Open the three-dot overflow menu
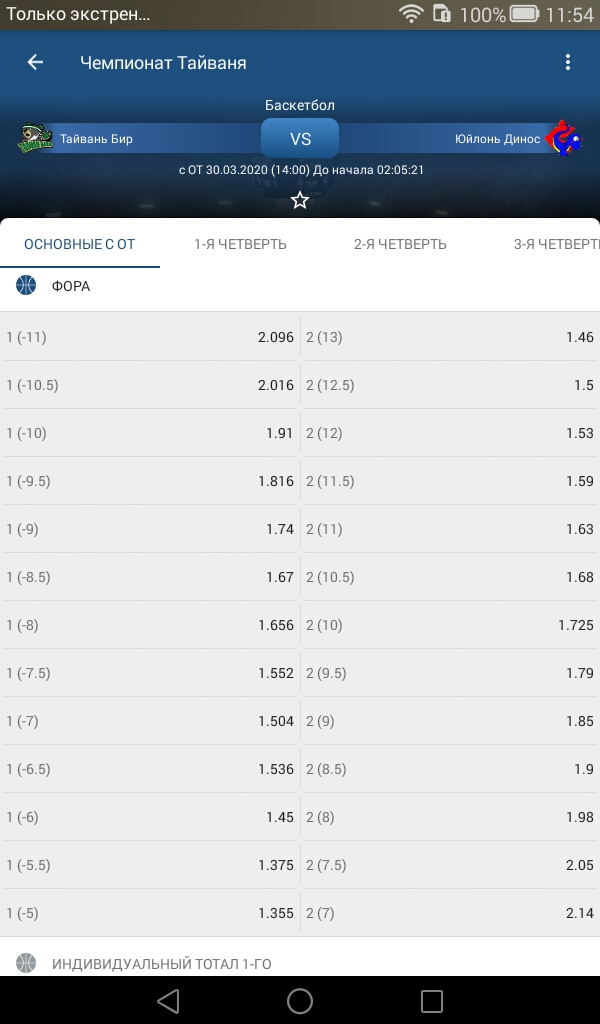Image resolution: width=600 pixels, height=1024 pixels. coord(568,62)
